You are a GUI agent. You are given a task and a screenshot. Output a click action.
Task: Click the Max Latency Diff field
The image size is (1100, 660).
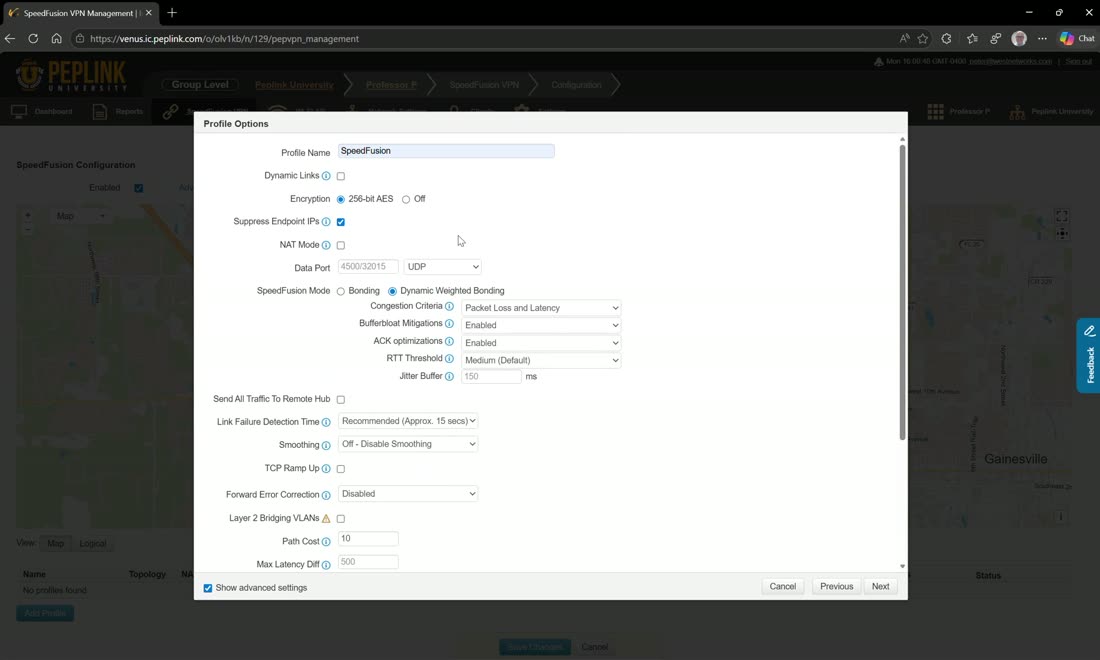[x=368, y=562]
